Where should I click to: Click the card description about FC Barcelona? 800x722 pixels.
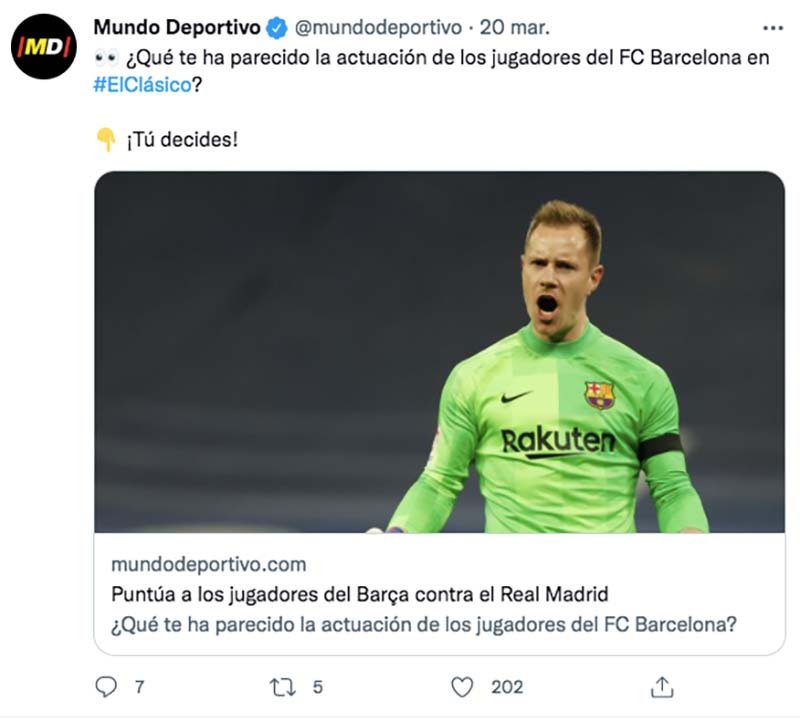[424, 625]
